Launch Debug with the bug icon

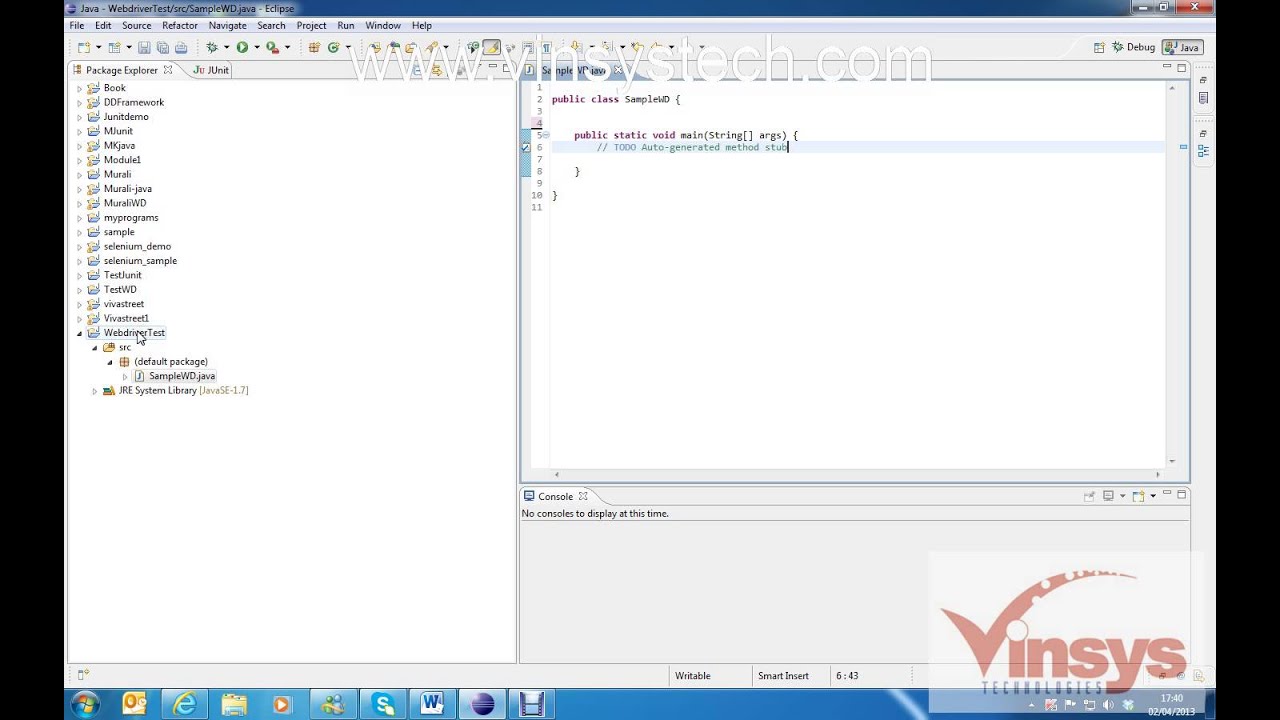pos(212,47)
